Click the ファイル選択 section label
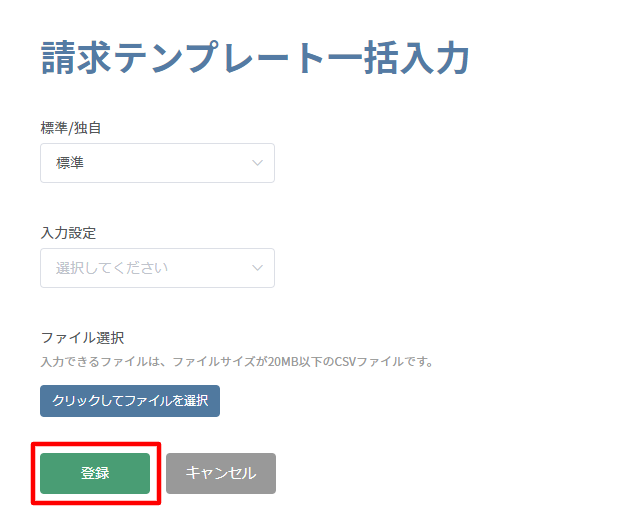This screenshot has width=624, height=525. (82, 338)
